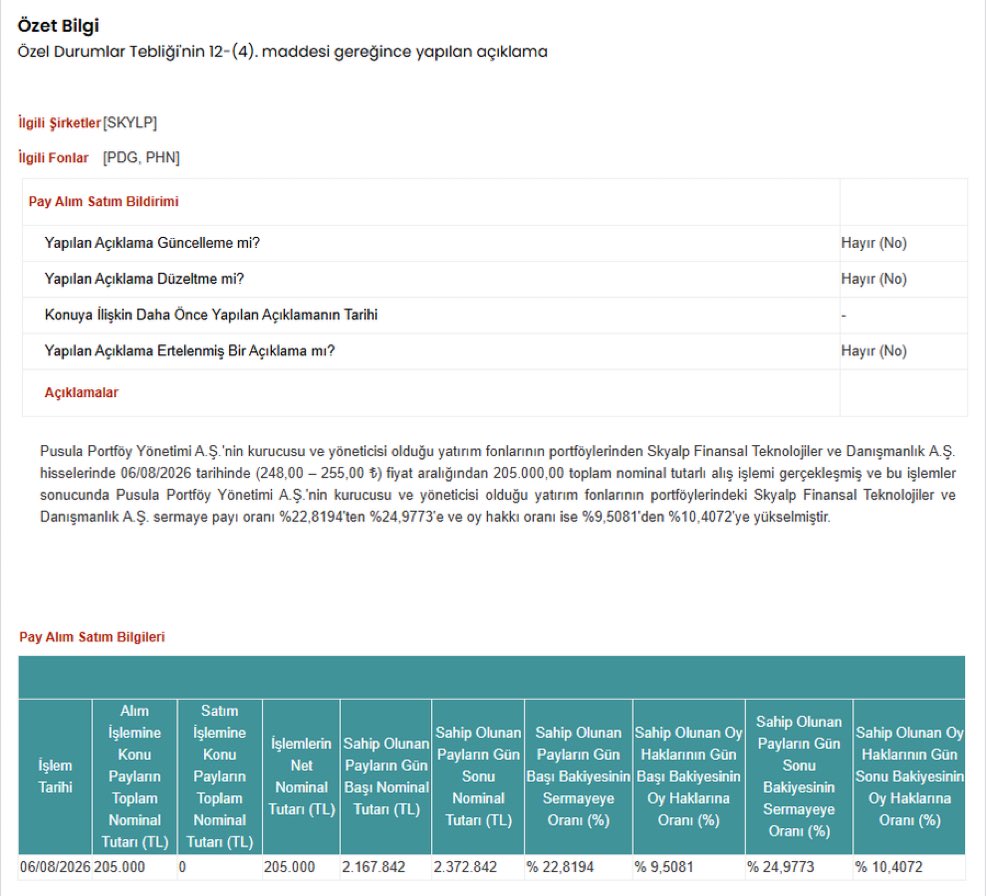986x896 pixels.
Task: Click the % 24,9773 cell
Action: (799, 867)
